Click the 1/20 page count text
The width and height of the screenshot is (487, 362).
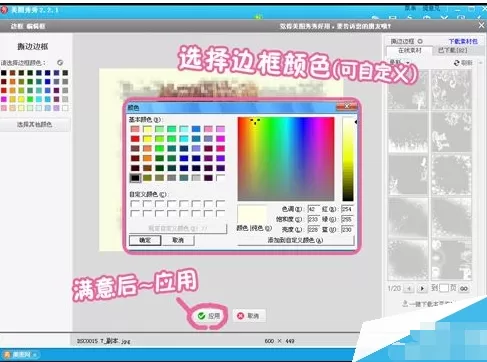[394, 288]
